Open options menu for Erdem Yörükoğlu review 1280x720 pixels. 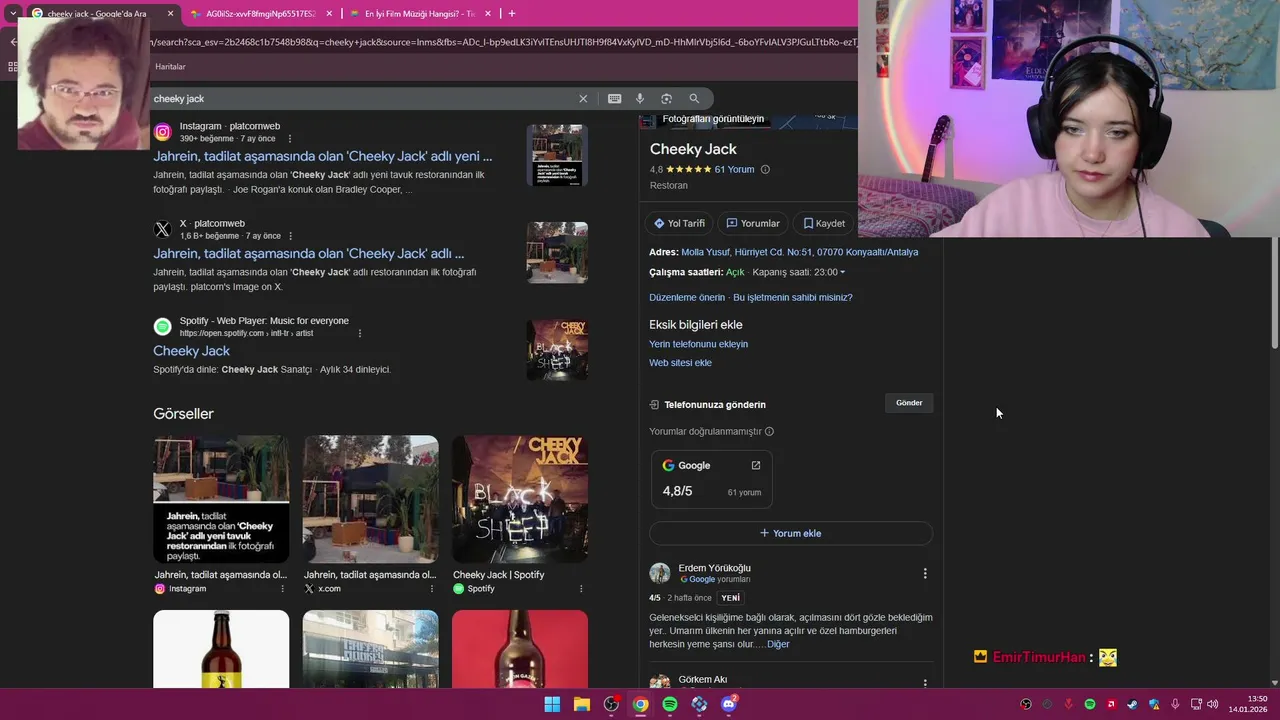click(925, 574)
